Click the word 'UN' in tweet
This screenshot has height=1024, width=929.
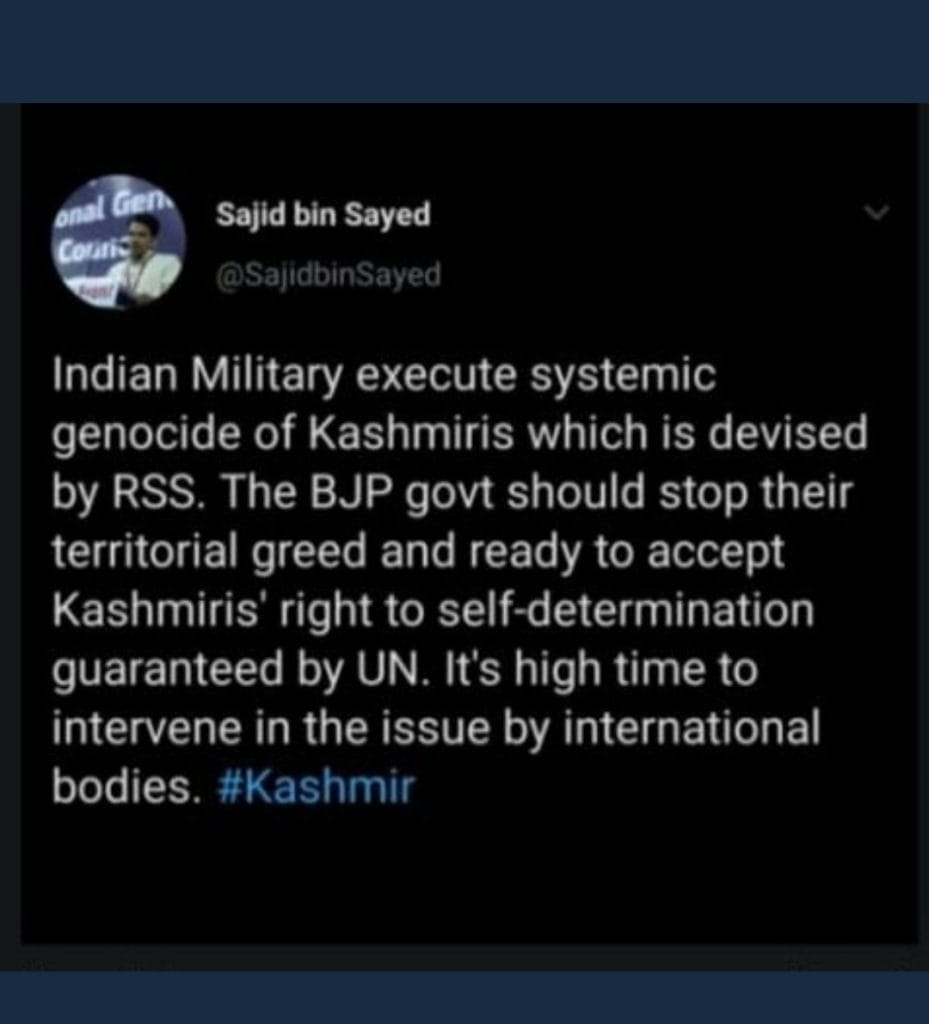tap(392, 669)
